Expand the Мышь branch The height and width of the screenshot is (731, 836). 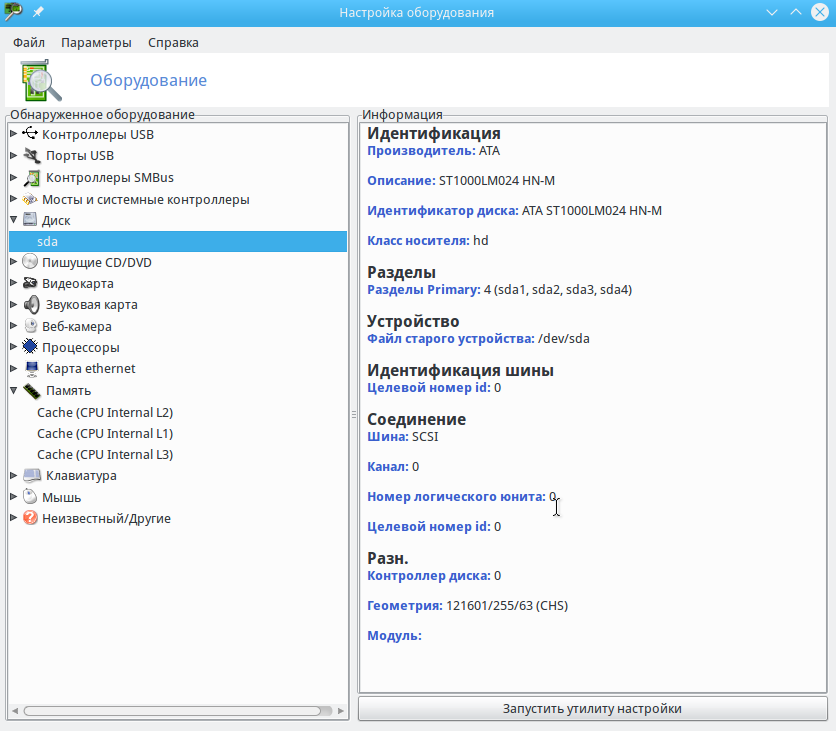tap(14, 497)
